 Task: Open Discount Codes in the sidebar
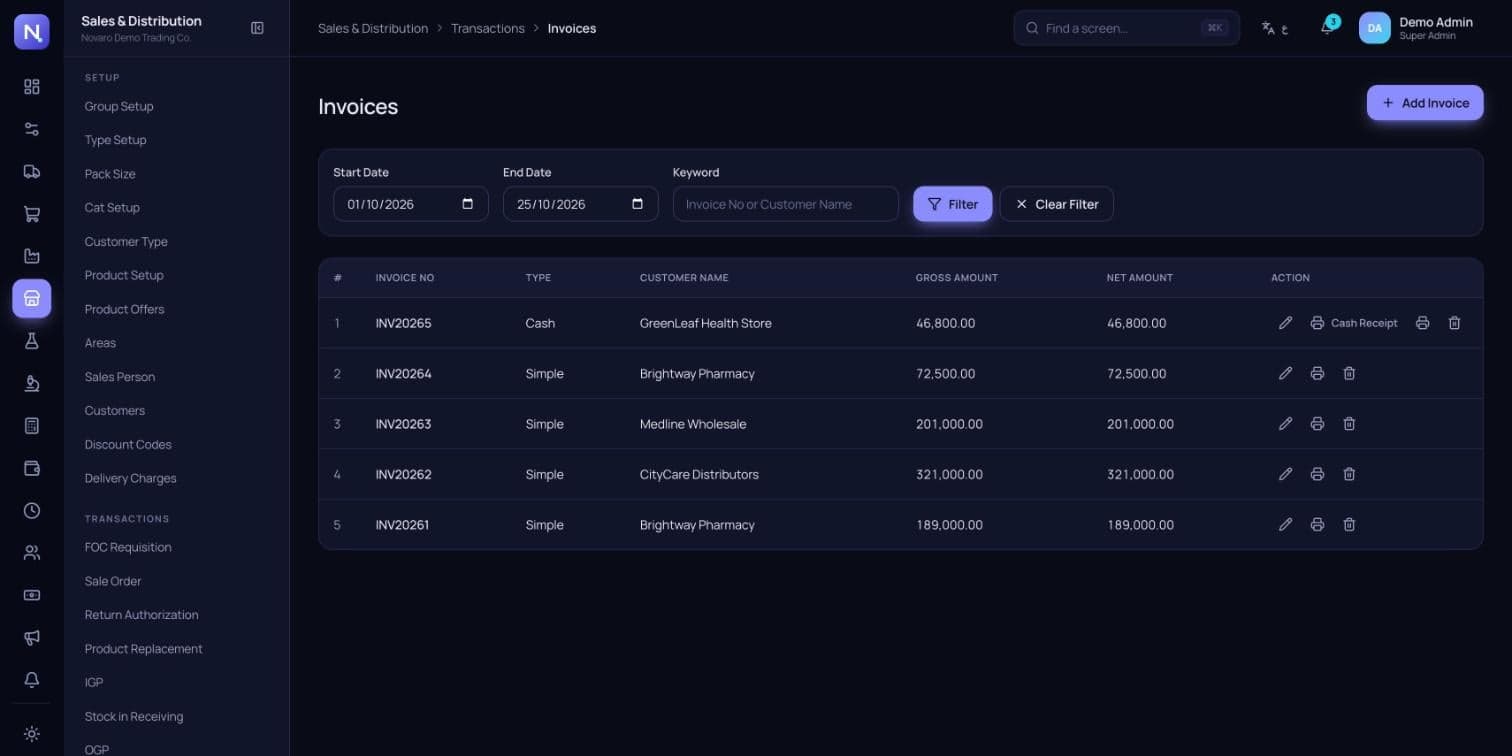[x=128, y=444]
